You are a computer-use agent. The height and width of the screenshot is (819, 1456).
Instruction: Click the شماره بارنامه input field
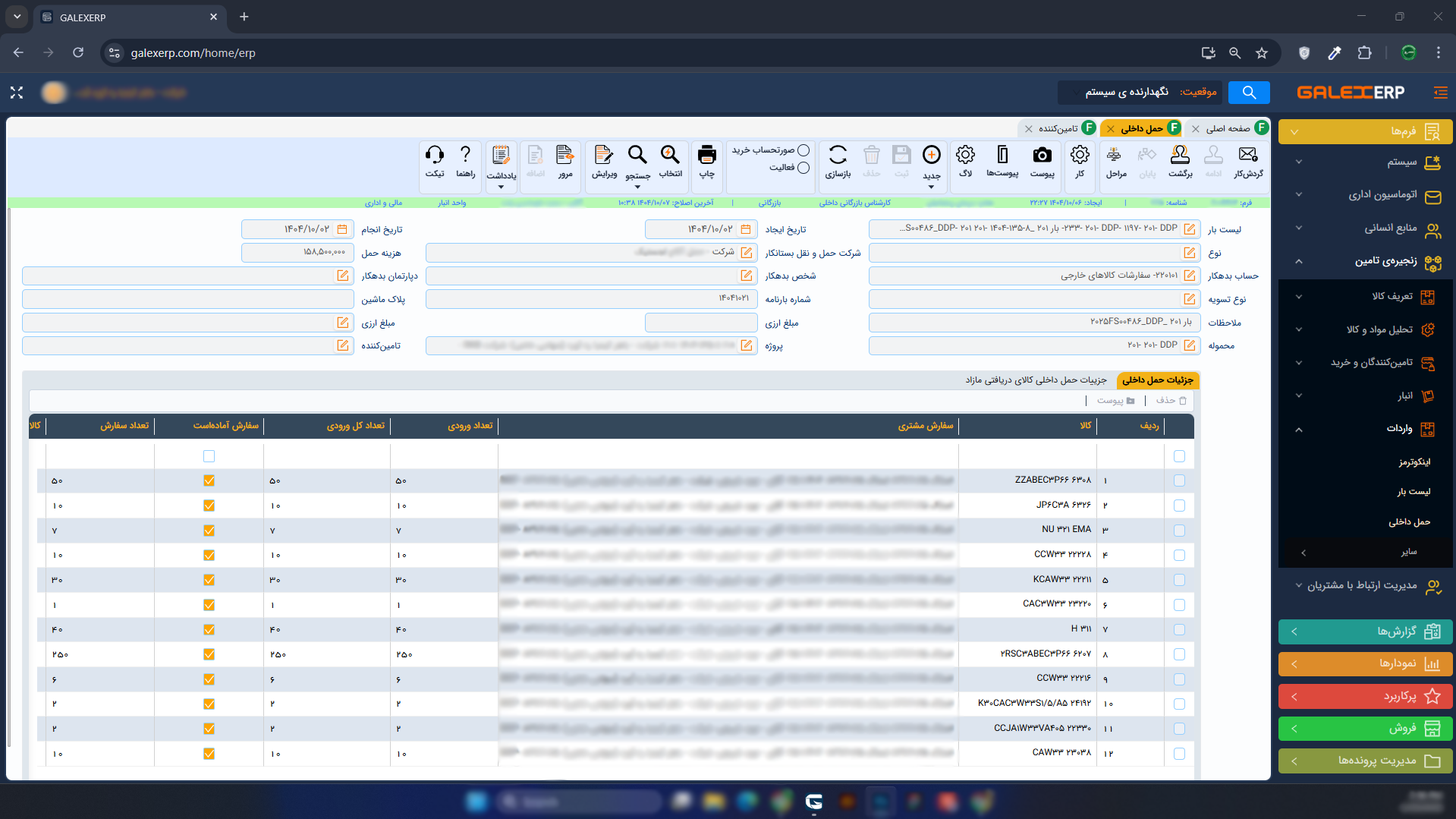pos(592,299)
